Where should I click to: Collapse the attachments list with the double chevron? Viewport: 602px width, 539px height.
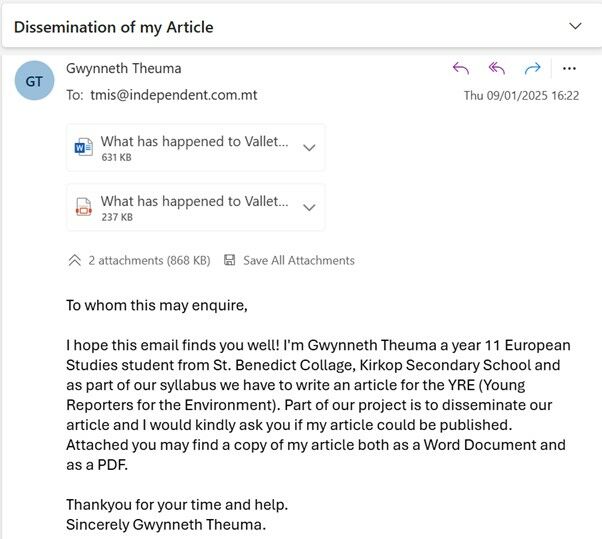(x=74, y=260)
